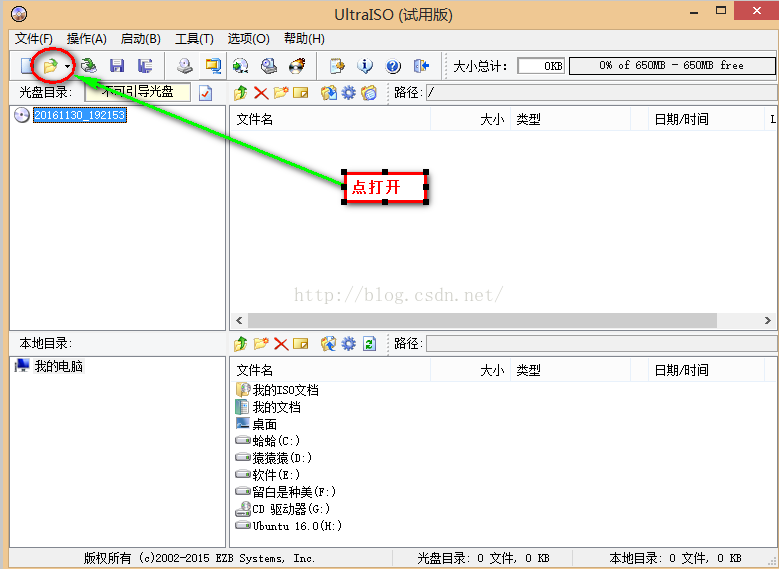
Task: Sort disc files by 类型 column
Action: point(570,119)
